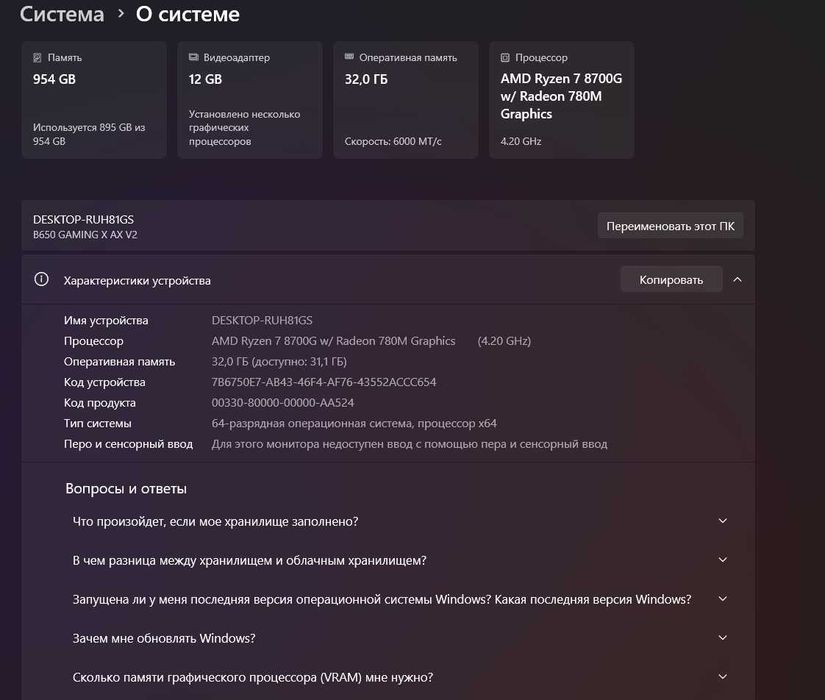Click Переименовать этот ПК button

tap(670, 226)
